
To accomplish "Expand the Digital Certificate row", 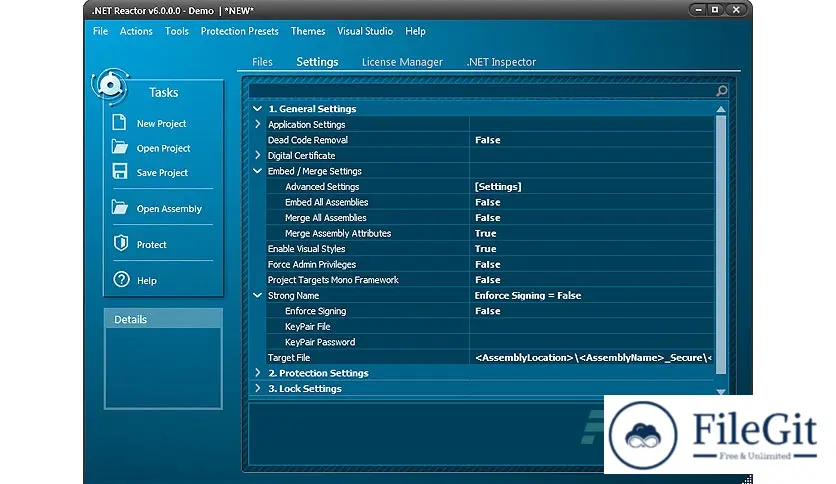I will tap(258, 155).
